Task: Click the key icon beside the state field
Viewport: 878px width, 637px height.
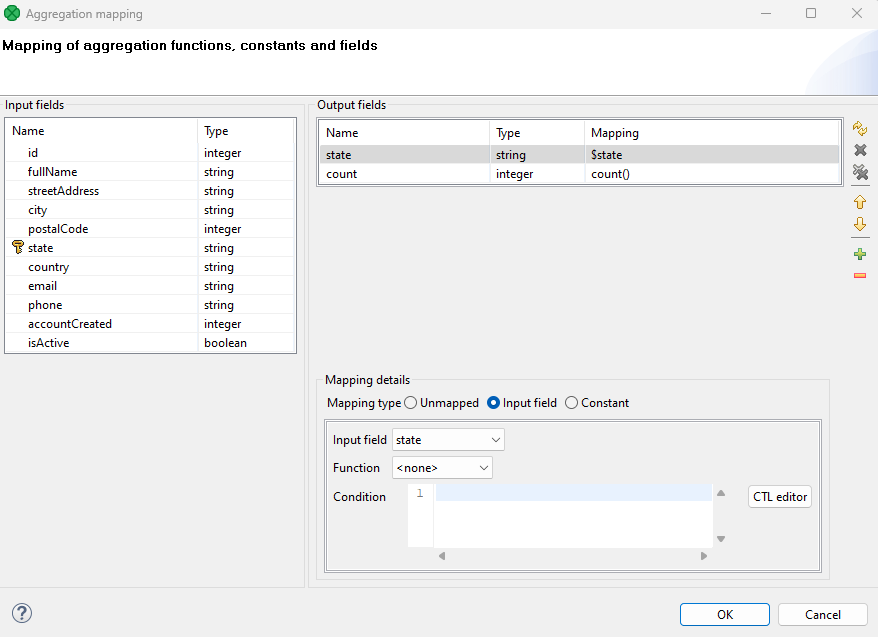Action: click(x=17, y=247)
